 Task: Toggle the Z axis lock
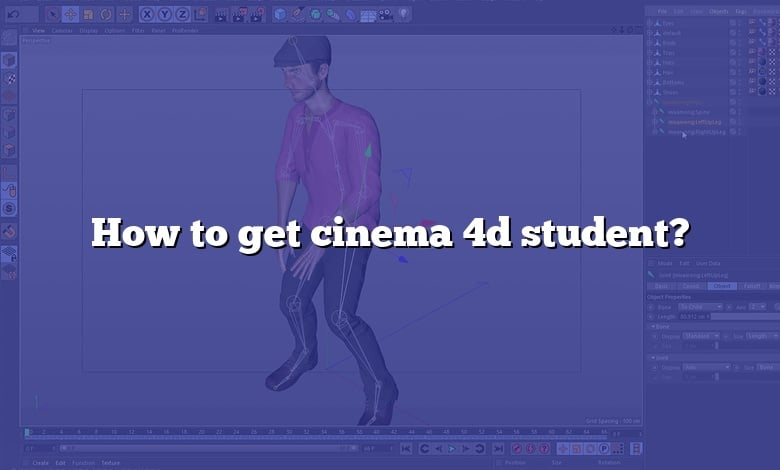(182, 15)
